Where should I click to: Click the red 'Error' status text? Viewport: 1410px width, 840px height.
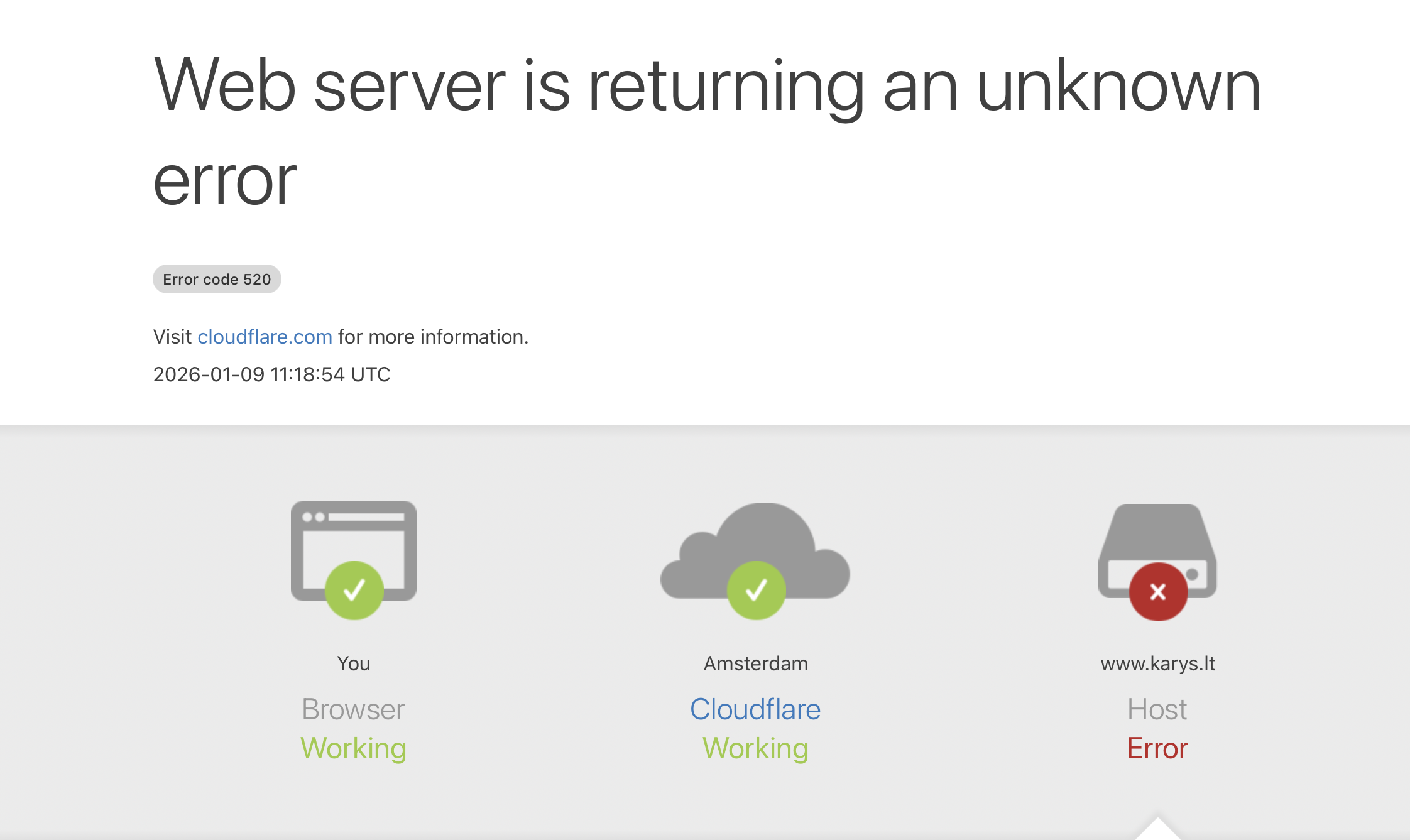[1157, 748]
